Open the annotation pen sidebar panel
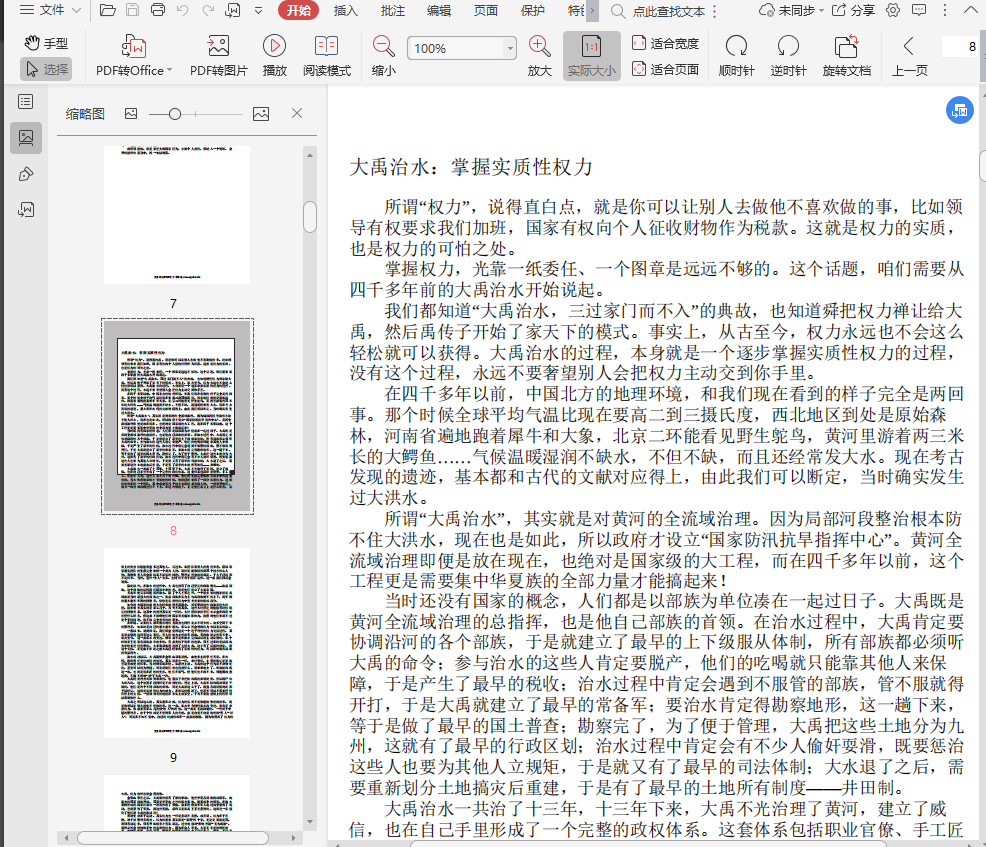 (26, 174)
